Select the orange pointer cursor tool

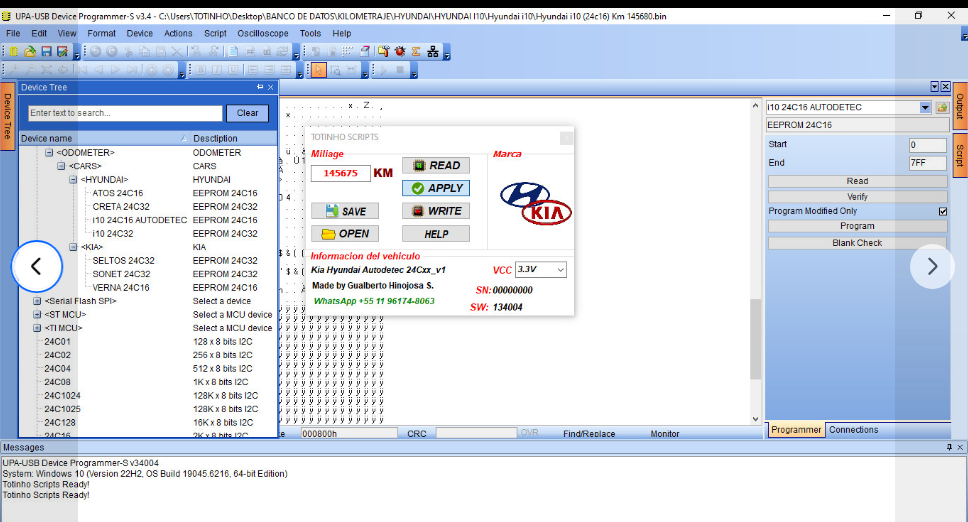[319, 70]
